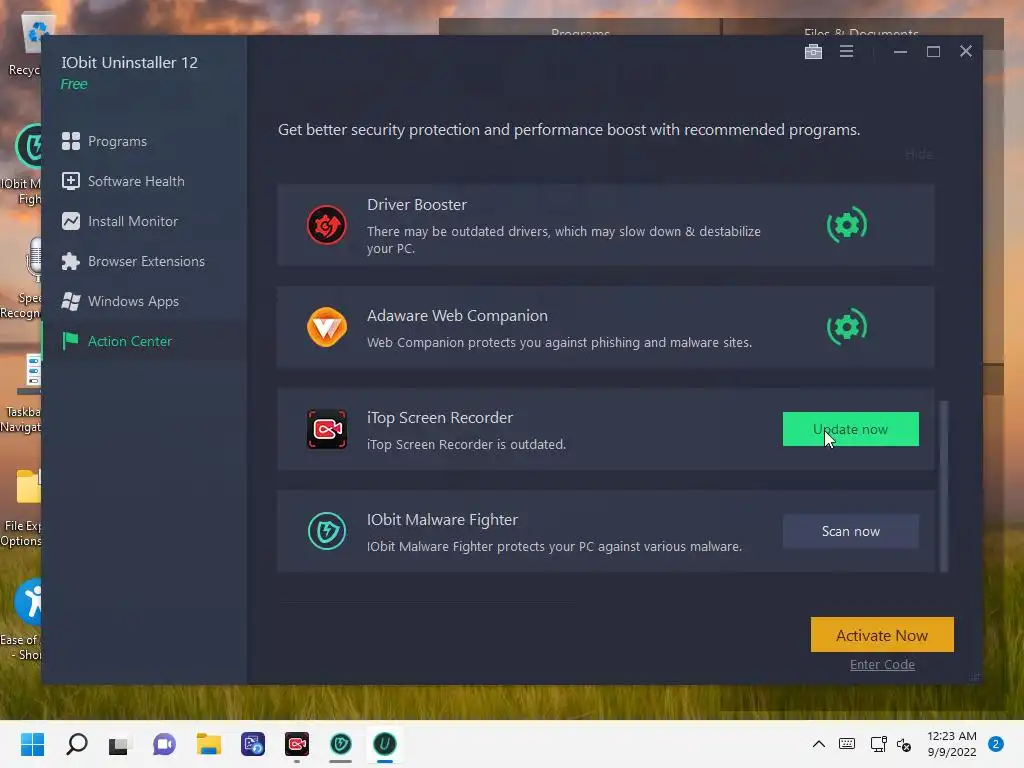Open the hamburger options menu
Image resolution: width=1024 pixels, height=768 pixels.
click(846, 51)
